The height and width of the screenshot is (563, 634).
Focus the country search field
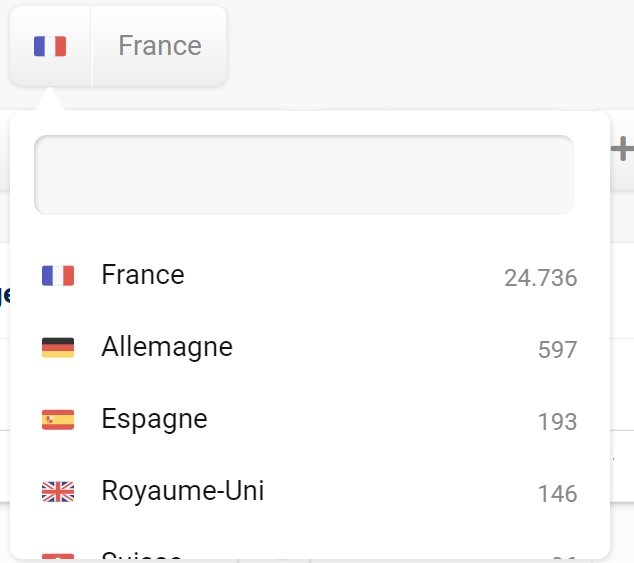(304, 175)
